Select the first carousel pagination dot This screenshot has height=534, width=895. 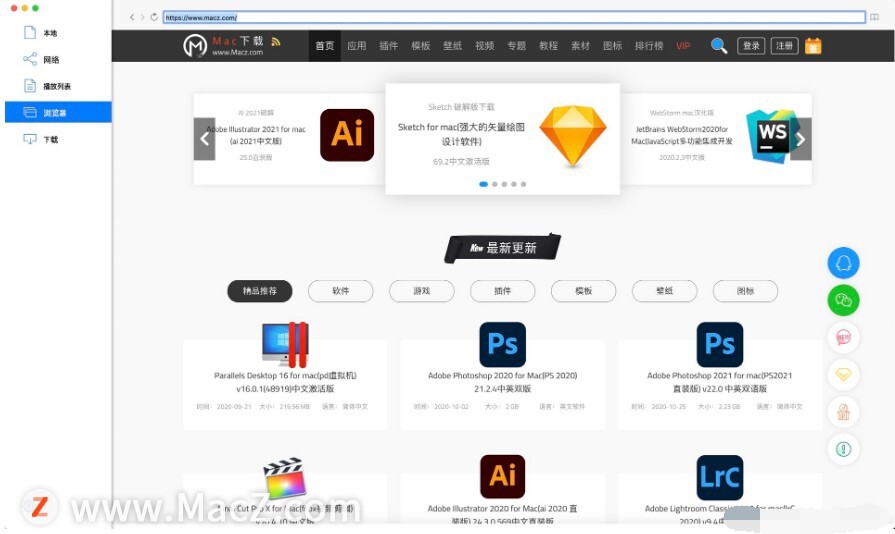(483, 184)
